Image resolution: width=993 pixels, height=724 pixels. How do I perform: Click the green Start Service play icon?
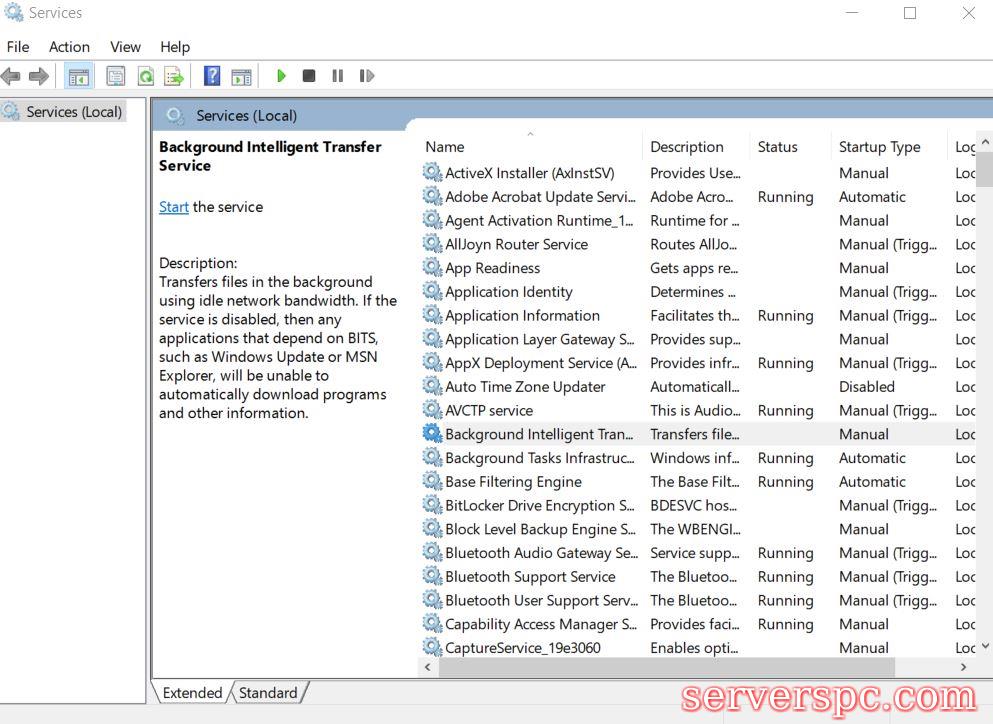click(282, 76)
